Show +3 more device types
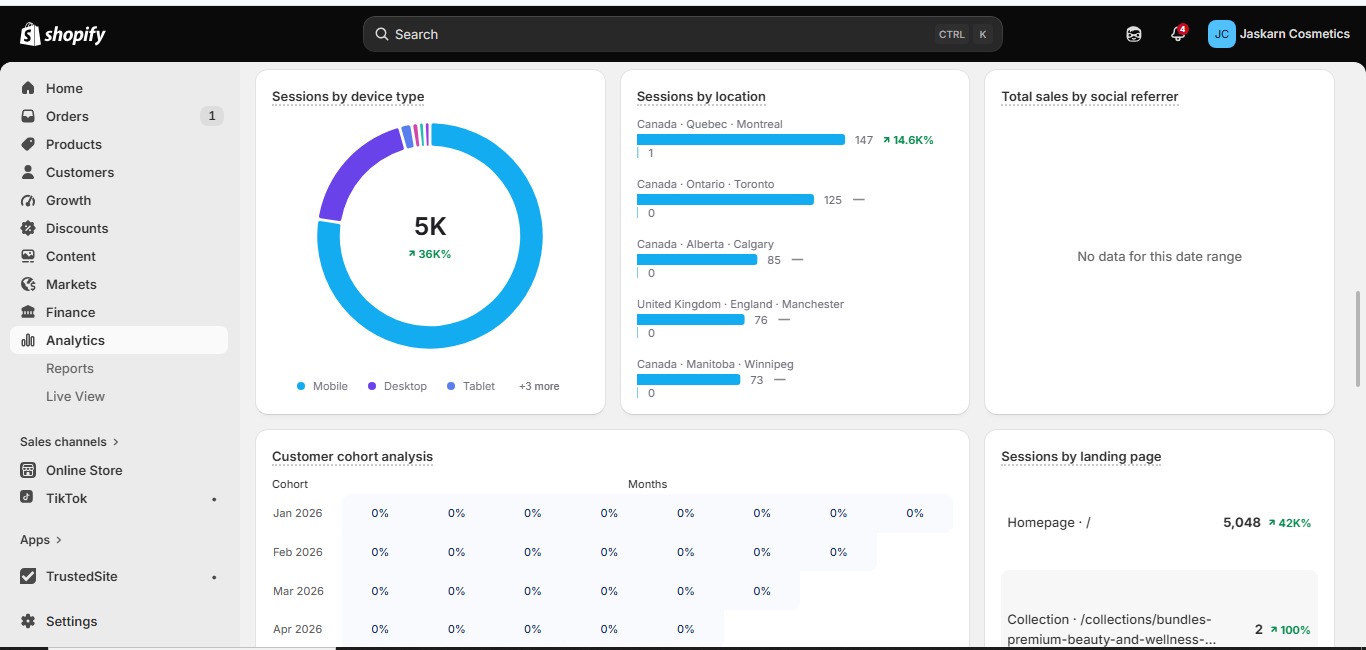The width and height of the screenshot is (1366, 650). [539, 386]
